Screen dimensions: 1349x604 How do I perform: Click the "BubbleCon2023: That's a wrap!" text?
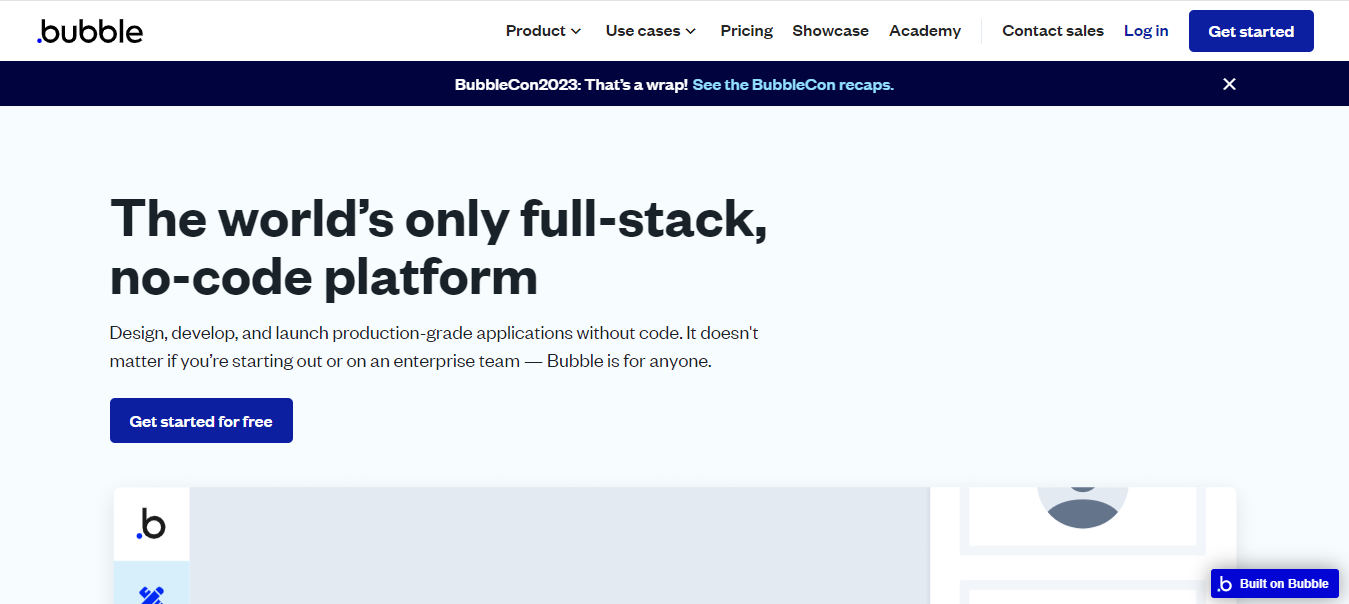tap(571, 85)
